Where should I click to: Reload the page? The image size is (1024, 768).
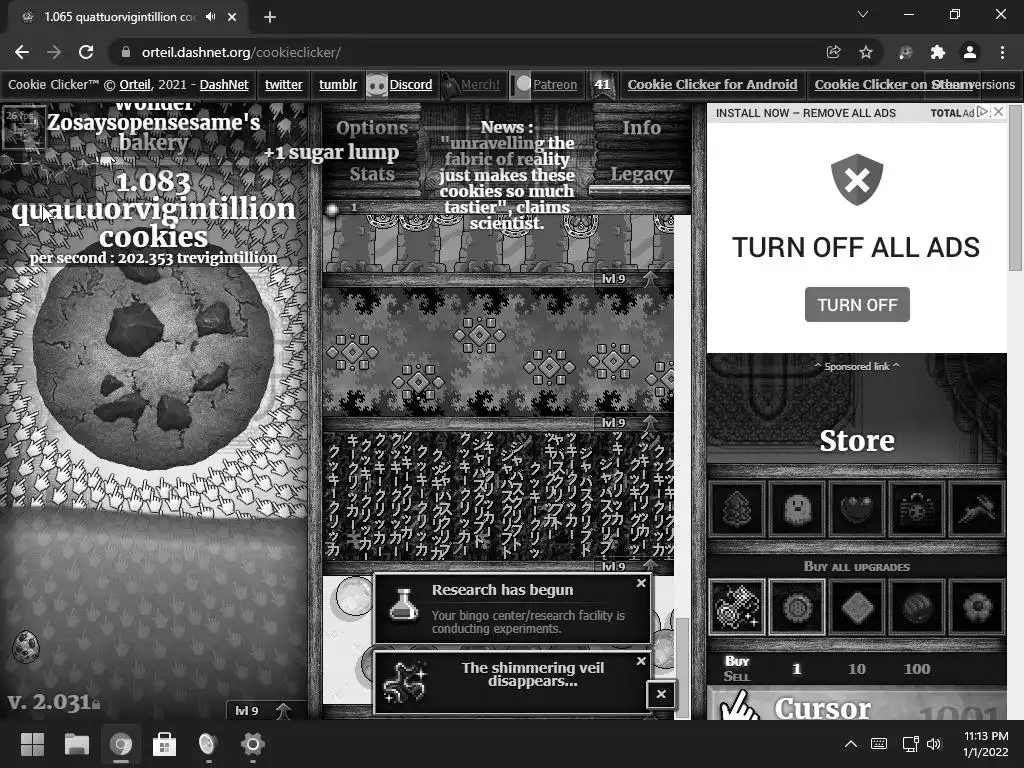[x=86, y=52]
